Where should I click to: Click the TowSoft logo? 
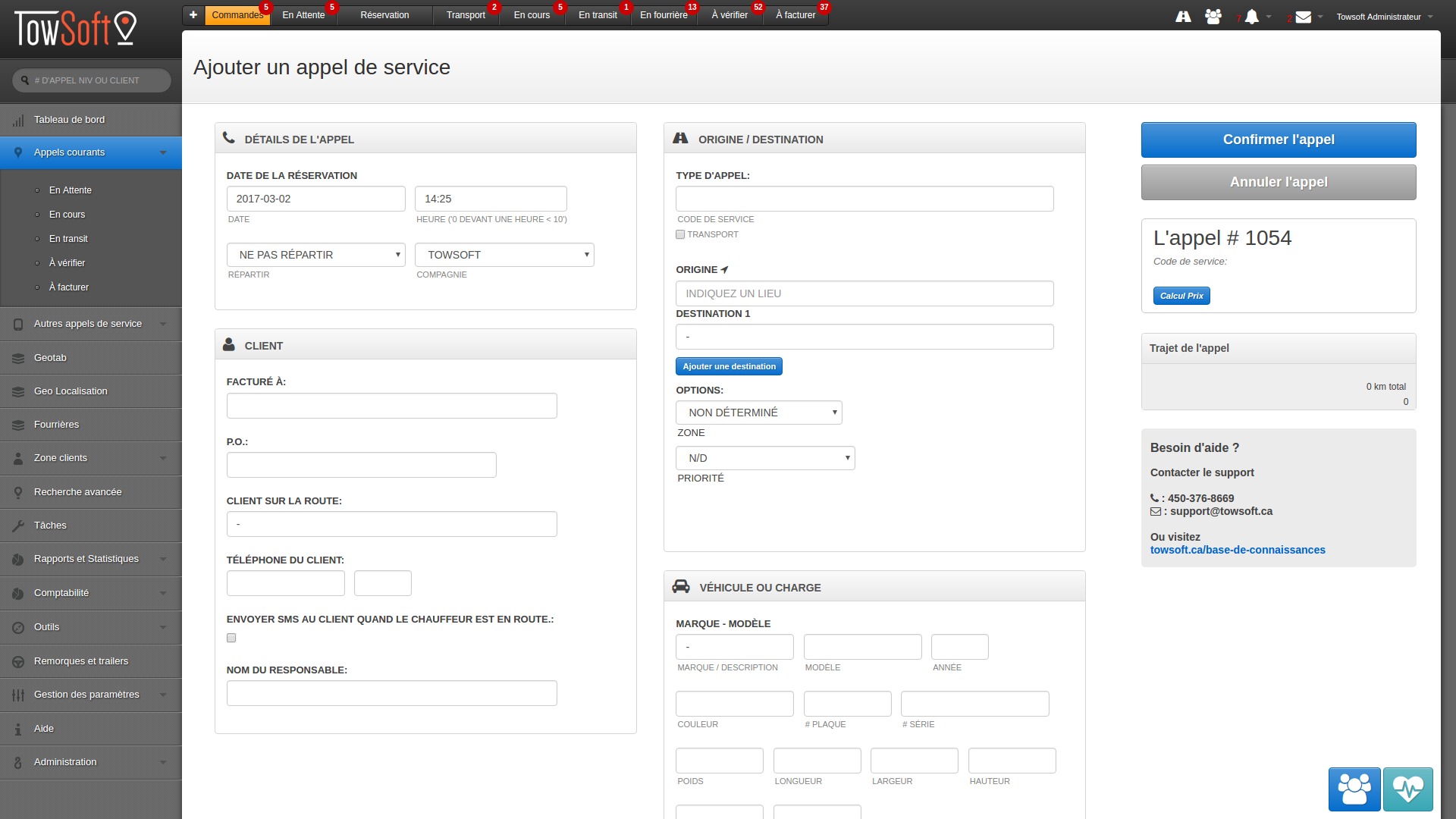[76, 28]
